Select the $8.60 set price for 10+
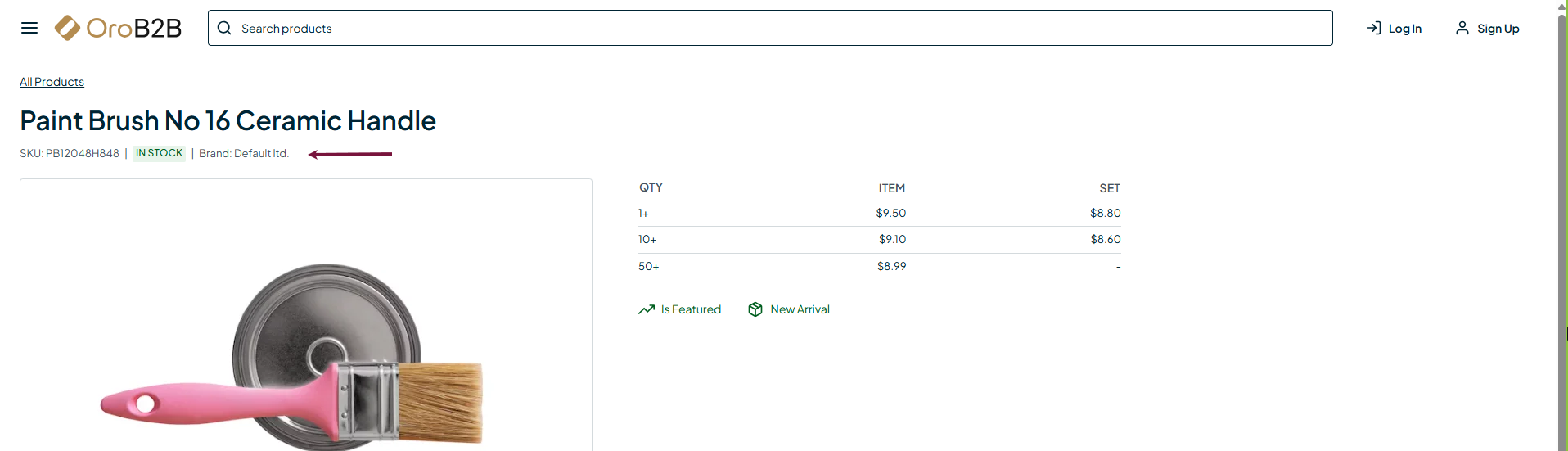 pyautogui.click(x=1105, y=239)
